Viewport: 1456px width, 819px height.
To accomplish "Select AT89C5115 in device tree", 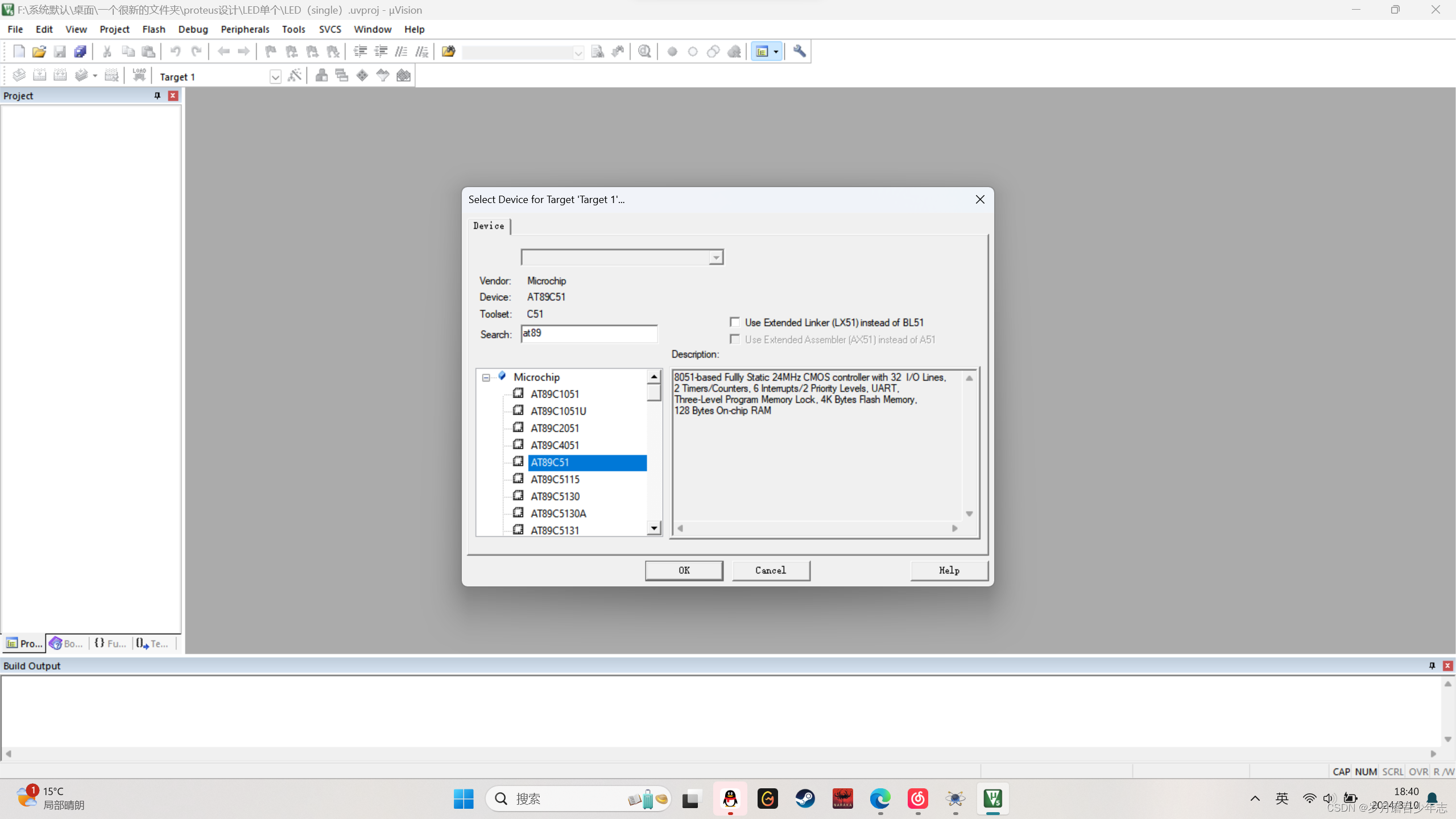I will pyautogui.click(x=555, y=479).
